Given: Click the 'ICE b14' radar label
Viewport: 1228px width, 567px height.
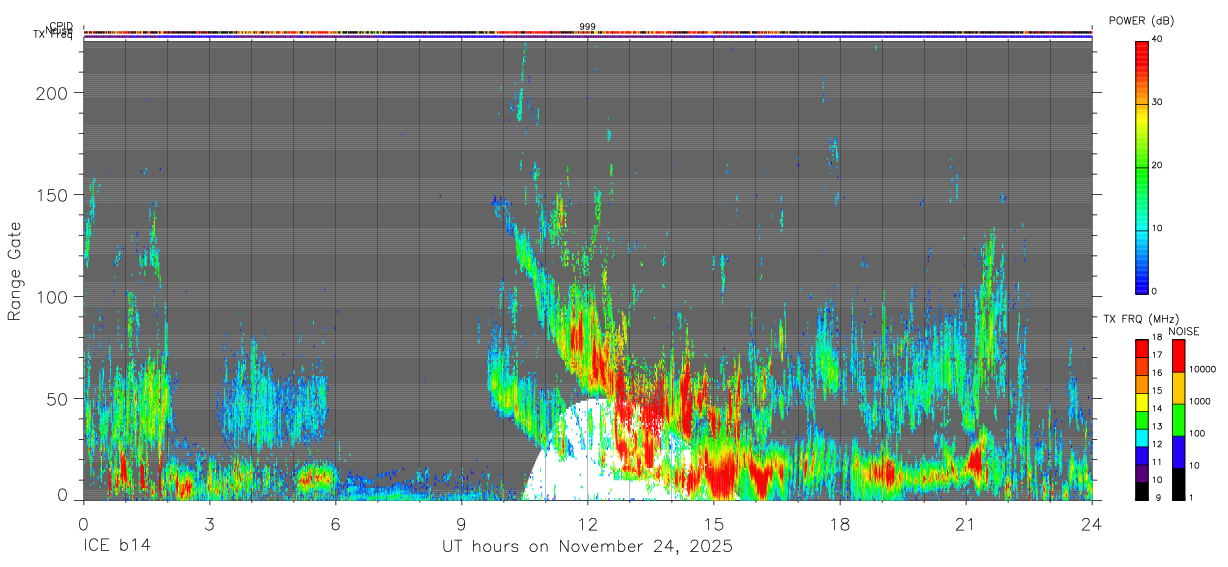Looking at the screenshot, I should point(115,547).
